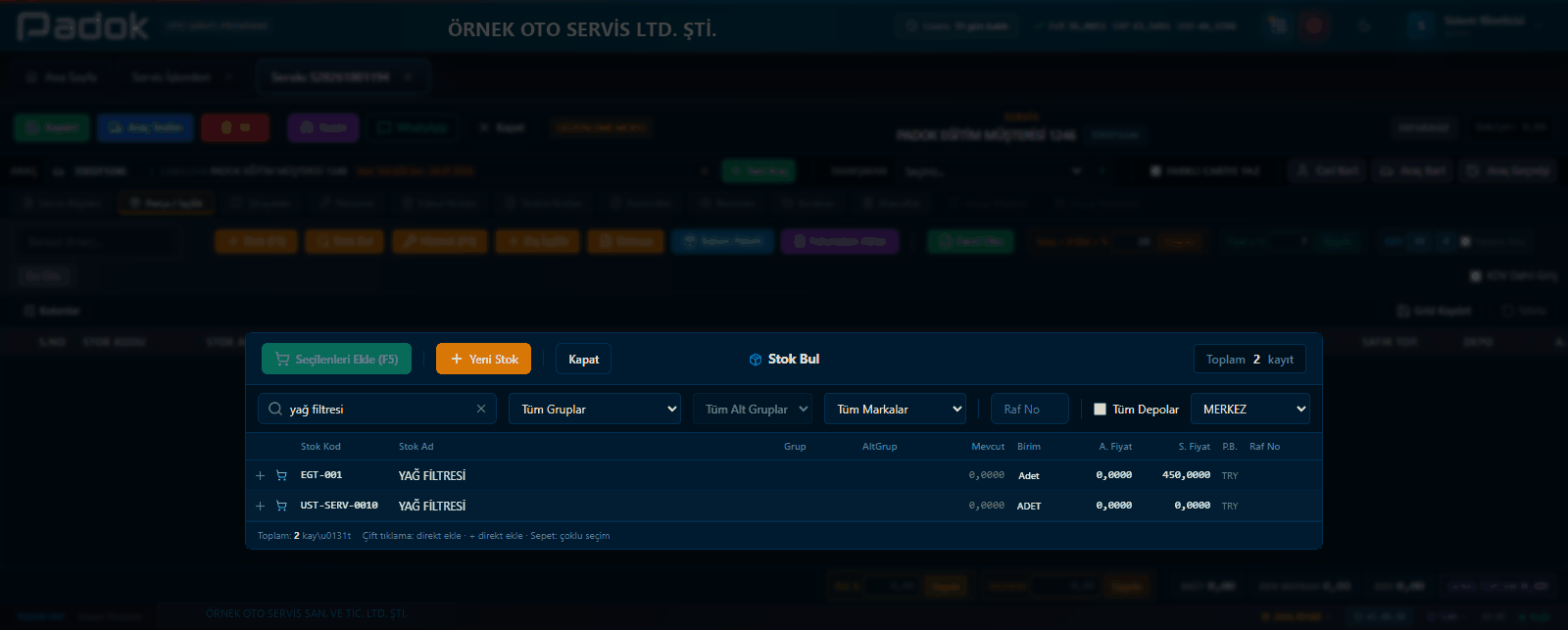Open the MERKEZ warehouse dropdown
The width and height of the screenshot is (1568, 630).
click(x=1250, y=409)
